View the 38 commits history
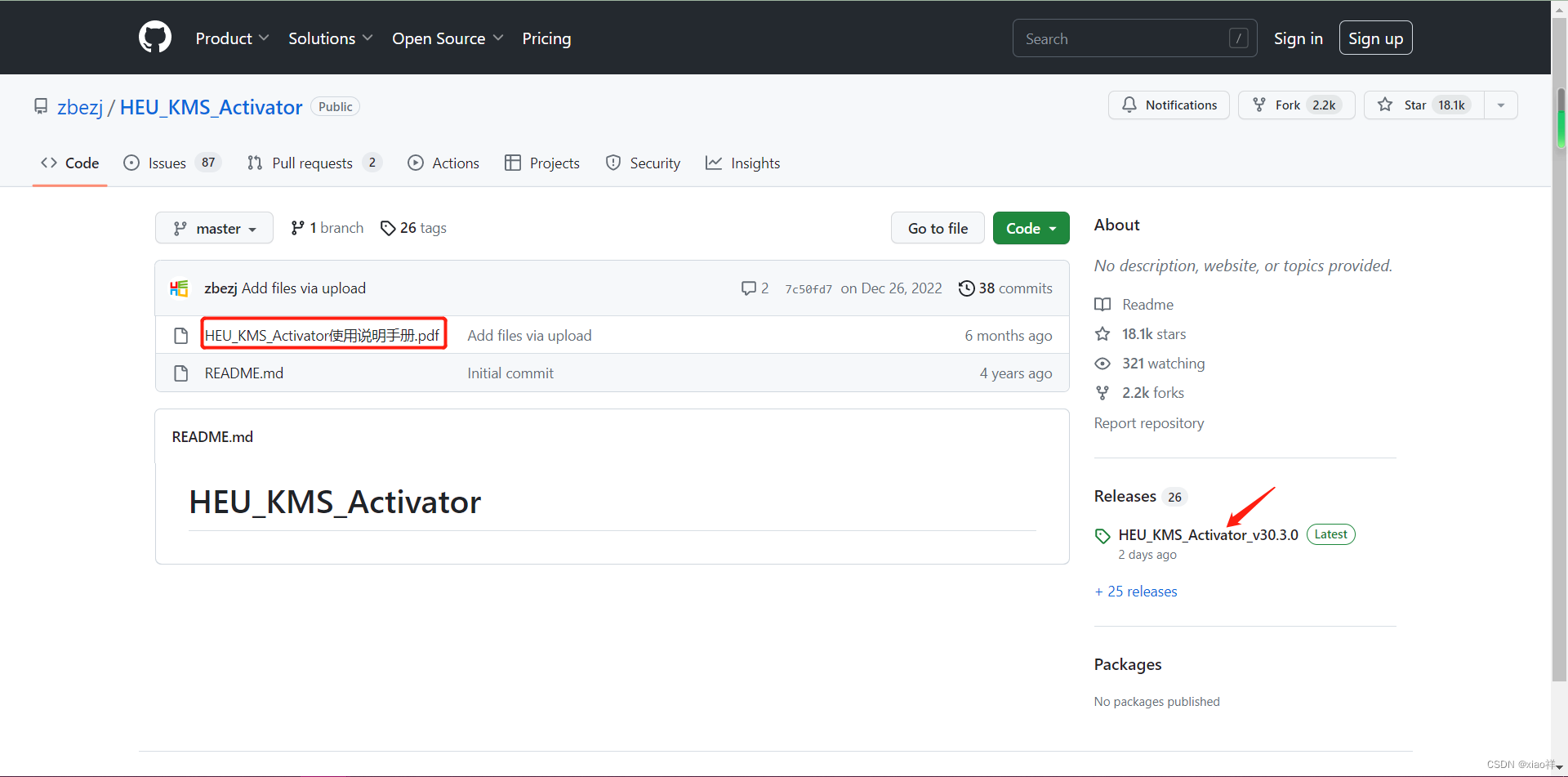The height and width of the screenshot is (777, 1568). tap(1006, 288)
